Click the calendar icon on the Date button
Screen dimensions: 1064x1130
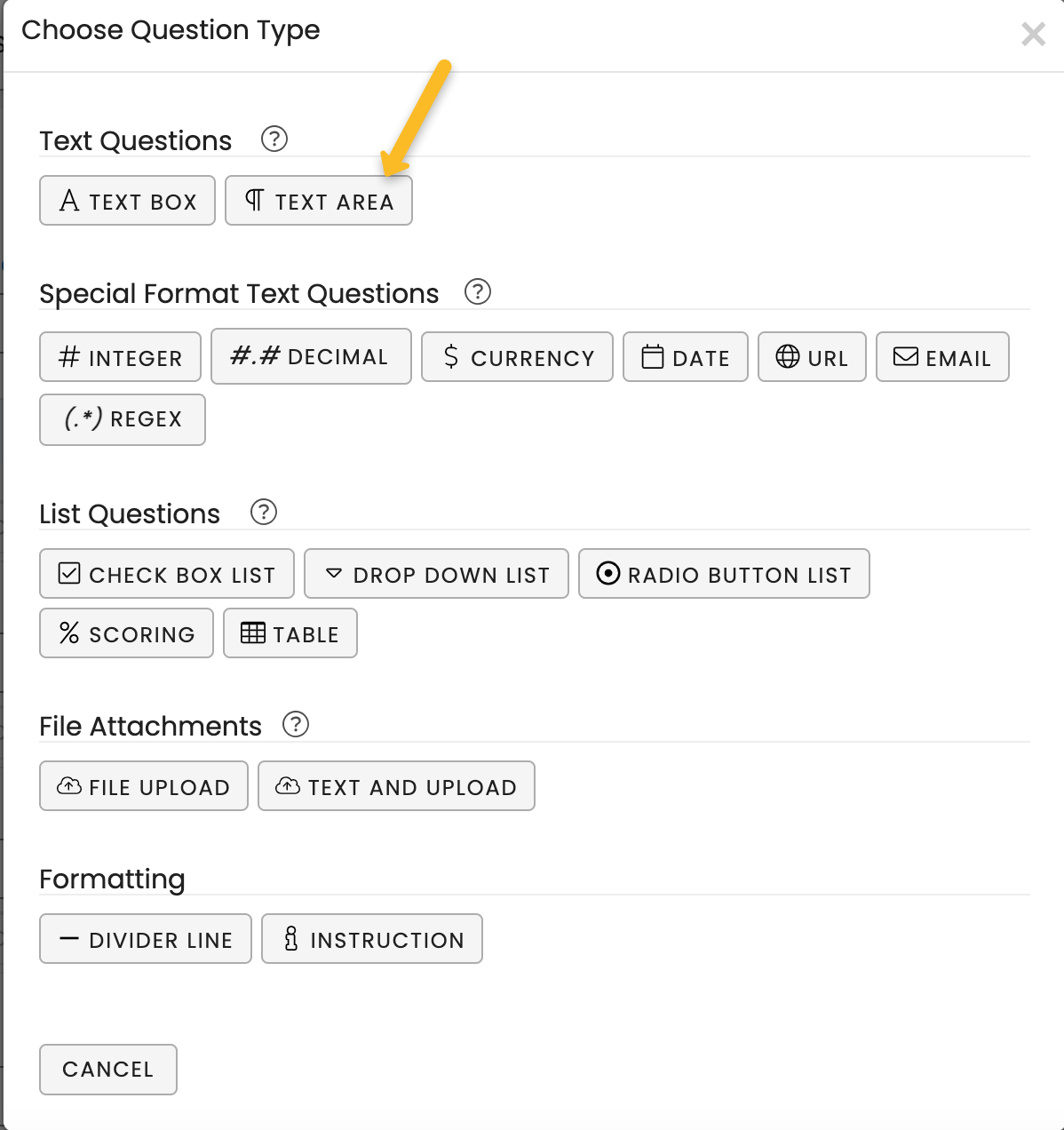pos(655,356)
